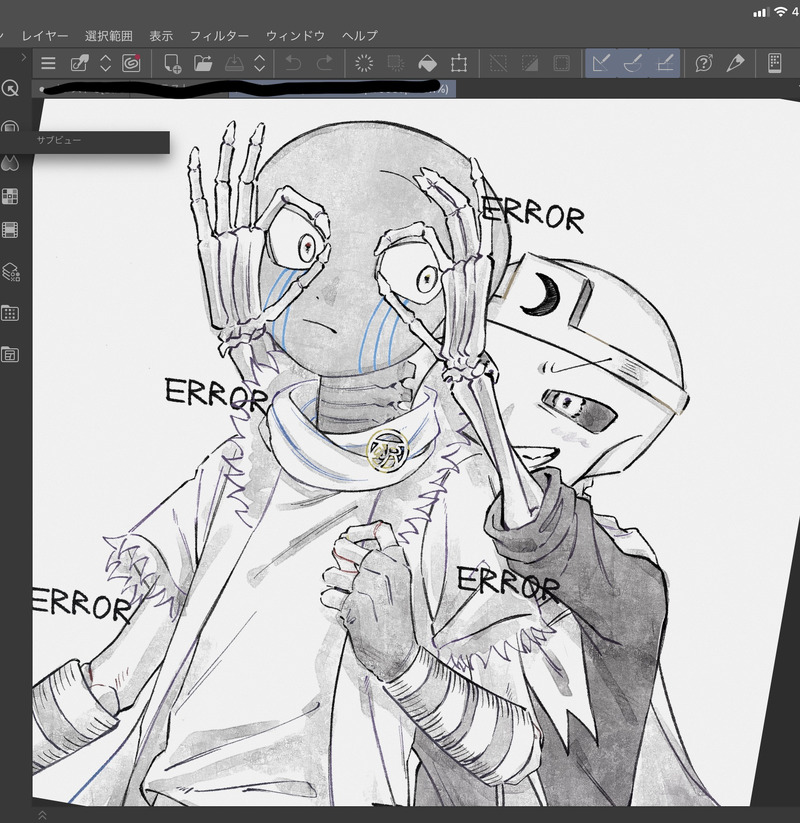This screenshot has width=800, height=823.
Task: Expand the up/down arrows beside the Save icon
Action: pyautogui.click(x=260, y=64)
